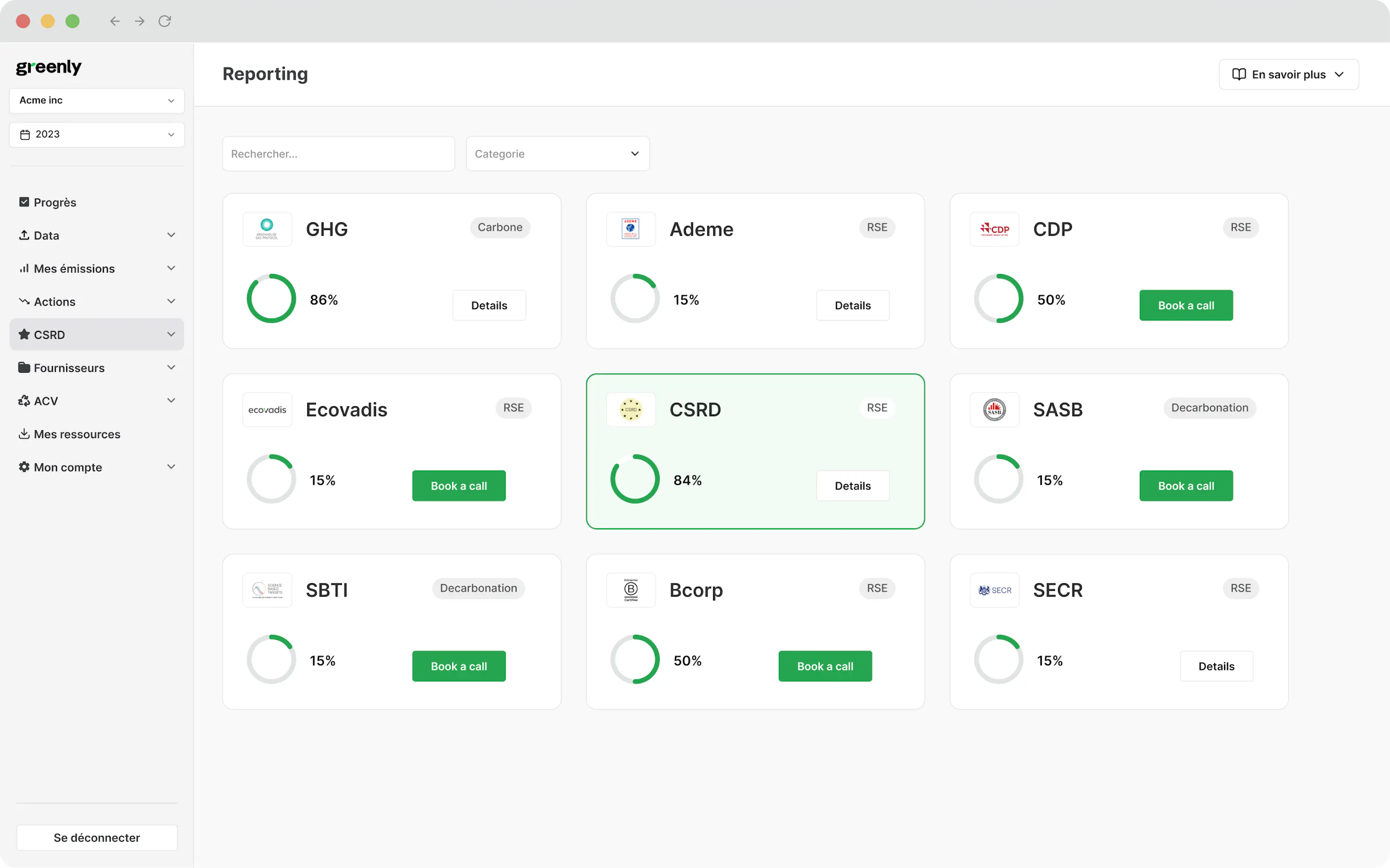The height and width of the screenshot is (868, 1390).
Task: Click the Bcorp certified logo
Action: (x=630, y=589)
